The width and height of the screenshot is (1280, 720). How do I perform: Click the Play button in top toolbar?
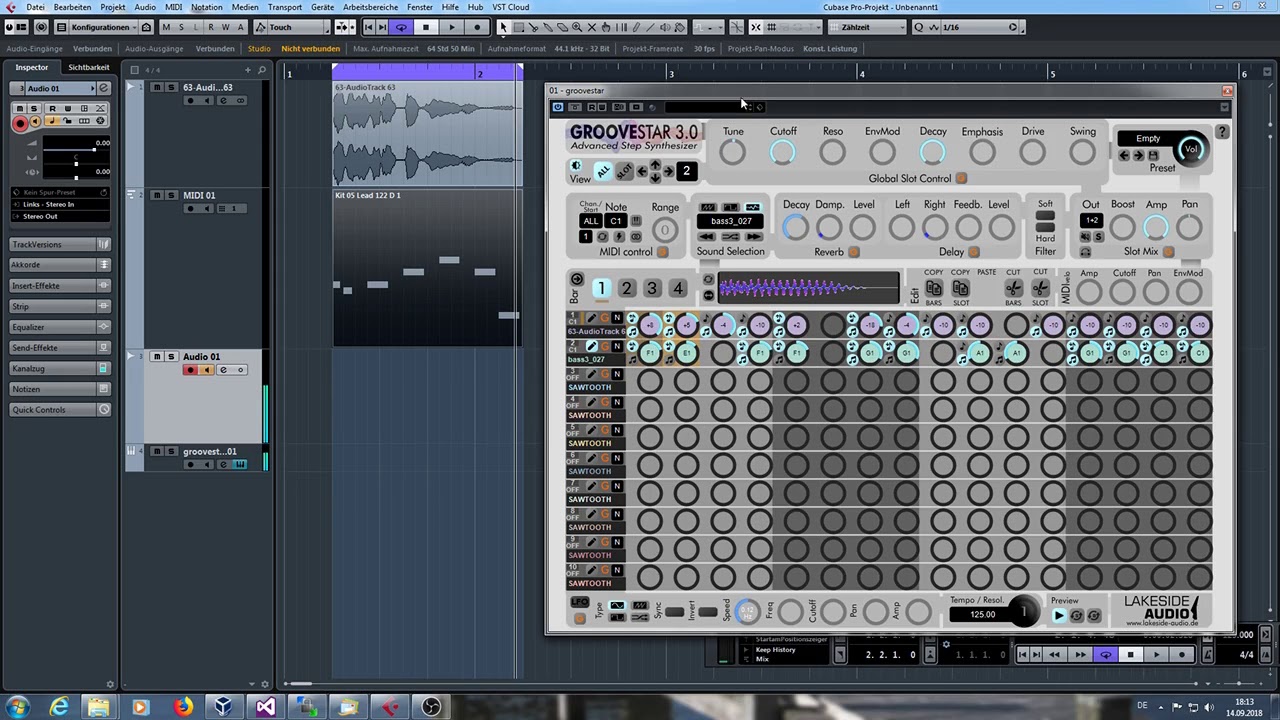pos(452,27)
